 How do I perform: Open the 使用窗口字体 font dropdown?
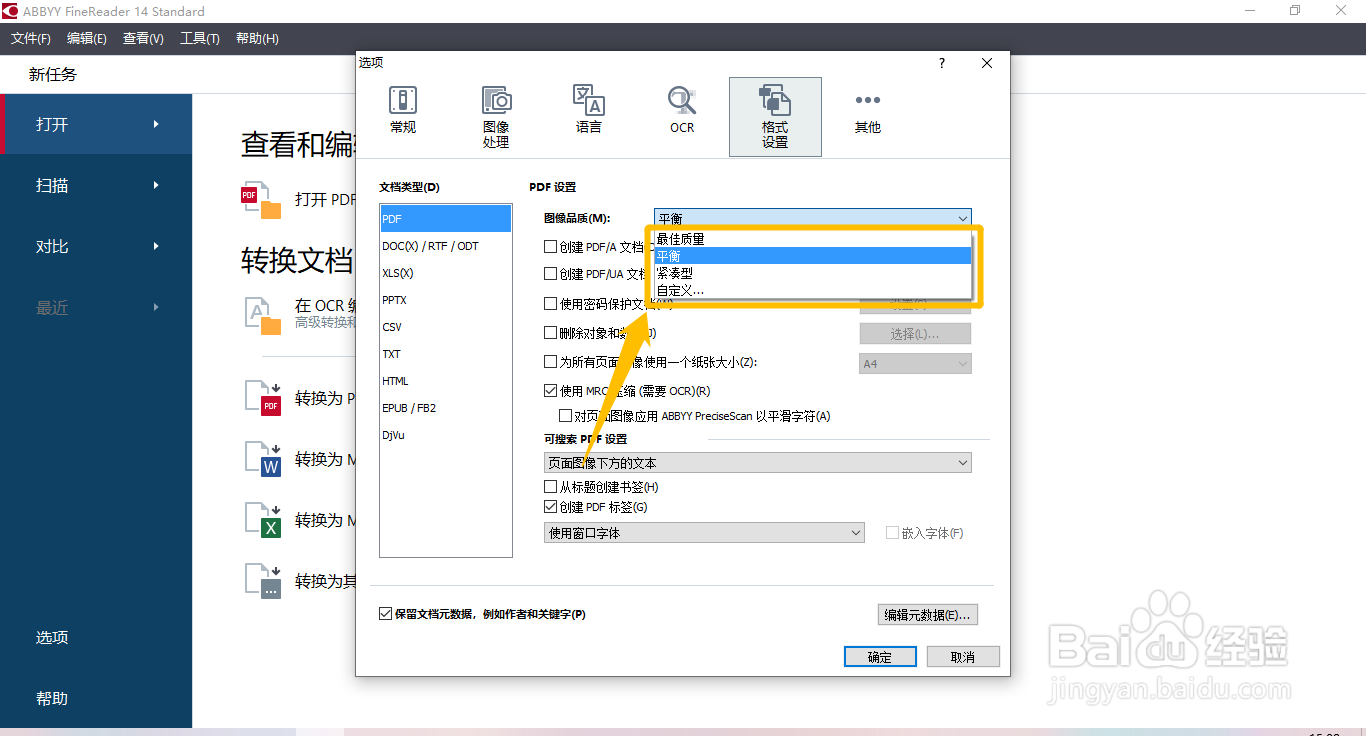point(704,533)
